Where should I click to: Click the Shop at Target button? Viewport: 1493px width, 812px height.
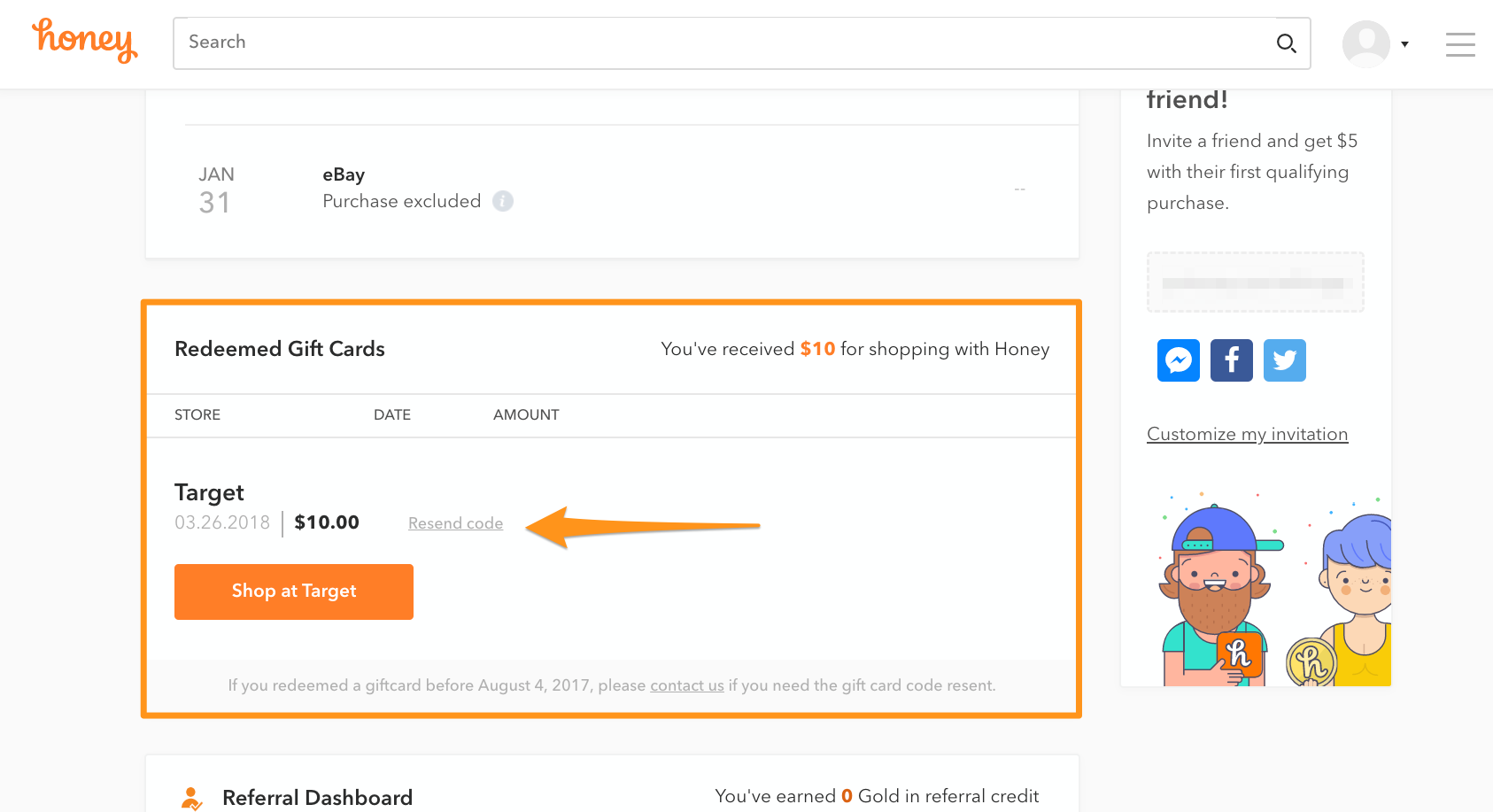click(294, 592)
